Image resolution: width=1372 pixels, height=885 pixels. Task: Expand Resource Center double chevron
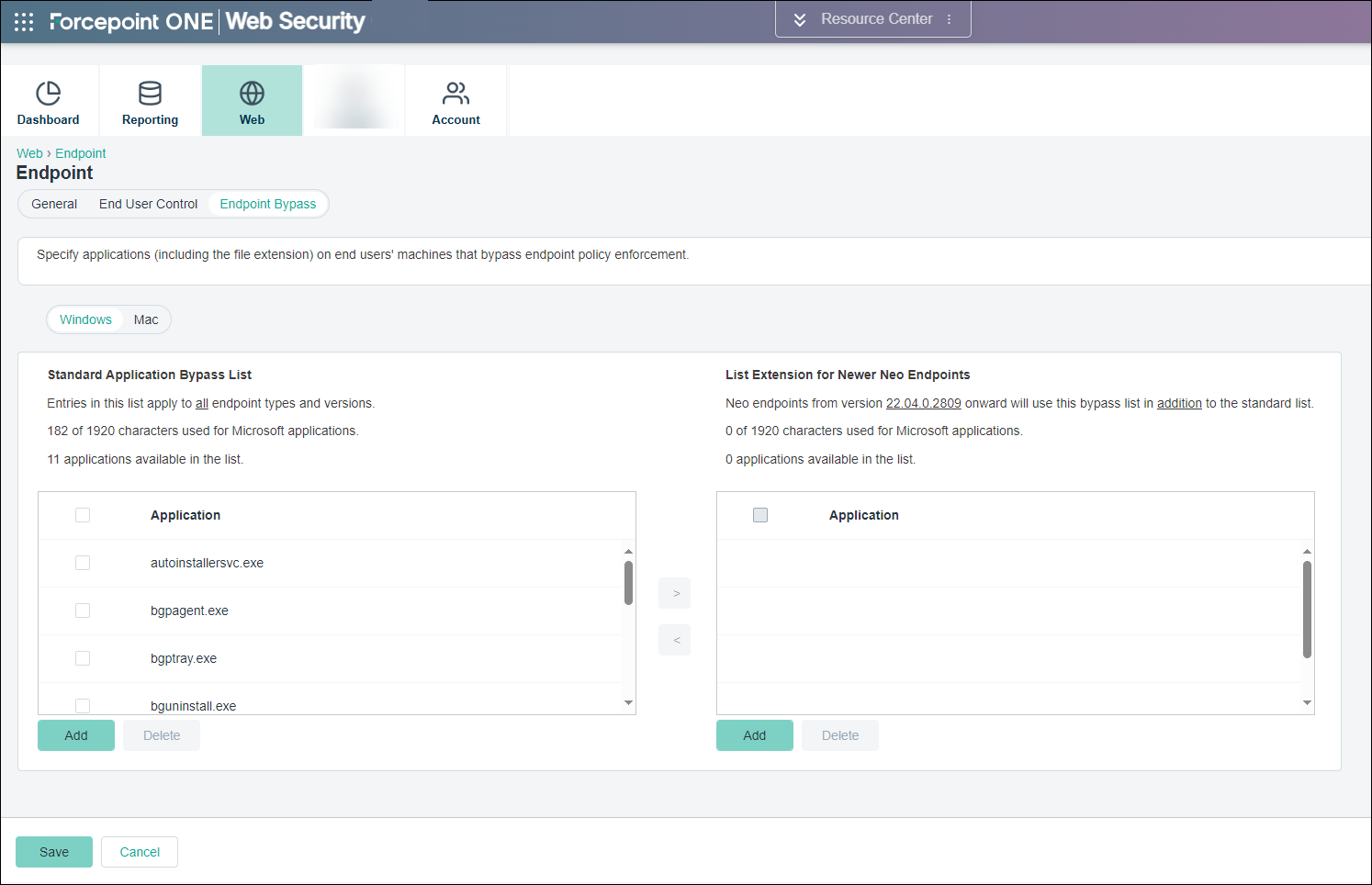click(800, 19)
